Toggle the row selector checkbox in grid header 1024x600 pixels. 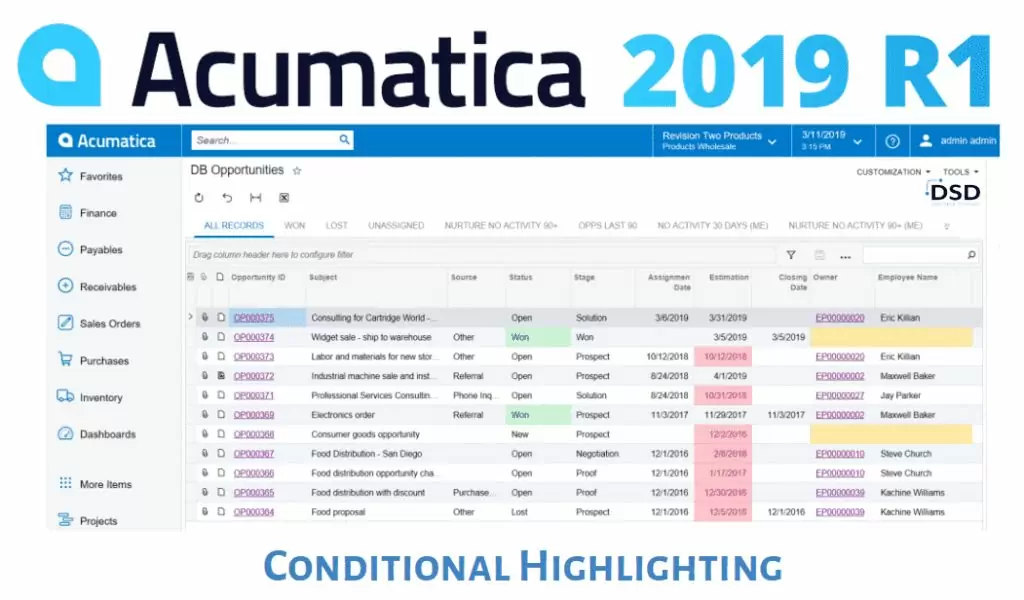click(x=190, y=277)
